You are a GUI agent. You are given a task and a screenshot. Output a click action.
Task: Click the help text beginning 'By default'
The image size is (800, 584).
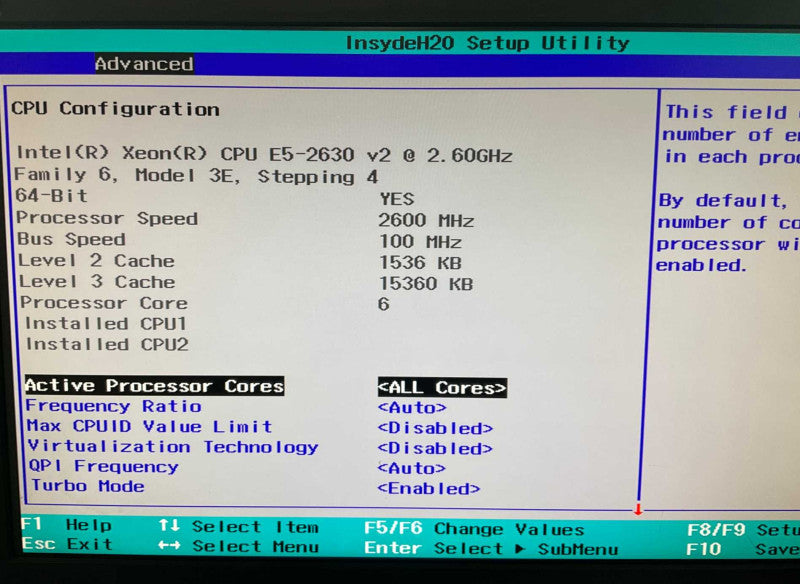coord(728,233)
